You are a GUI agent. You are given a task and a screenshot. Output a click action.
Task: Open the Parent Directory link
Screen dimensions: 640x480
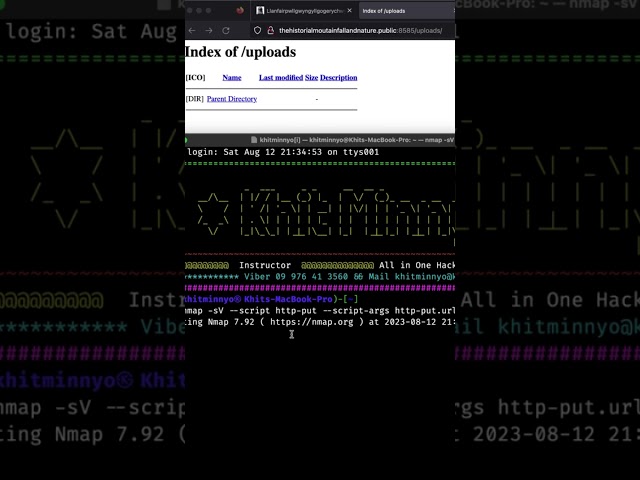click(232, 99)
